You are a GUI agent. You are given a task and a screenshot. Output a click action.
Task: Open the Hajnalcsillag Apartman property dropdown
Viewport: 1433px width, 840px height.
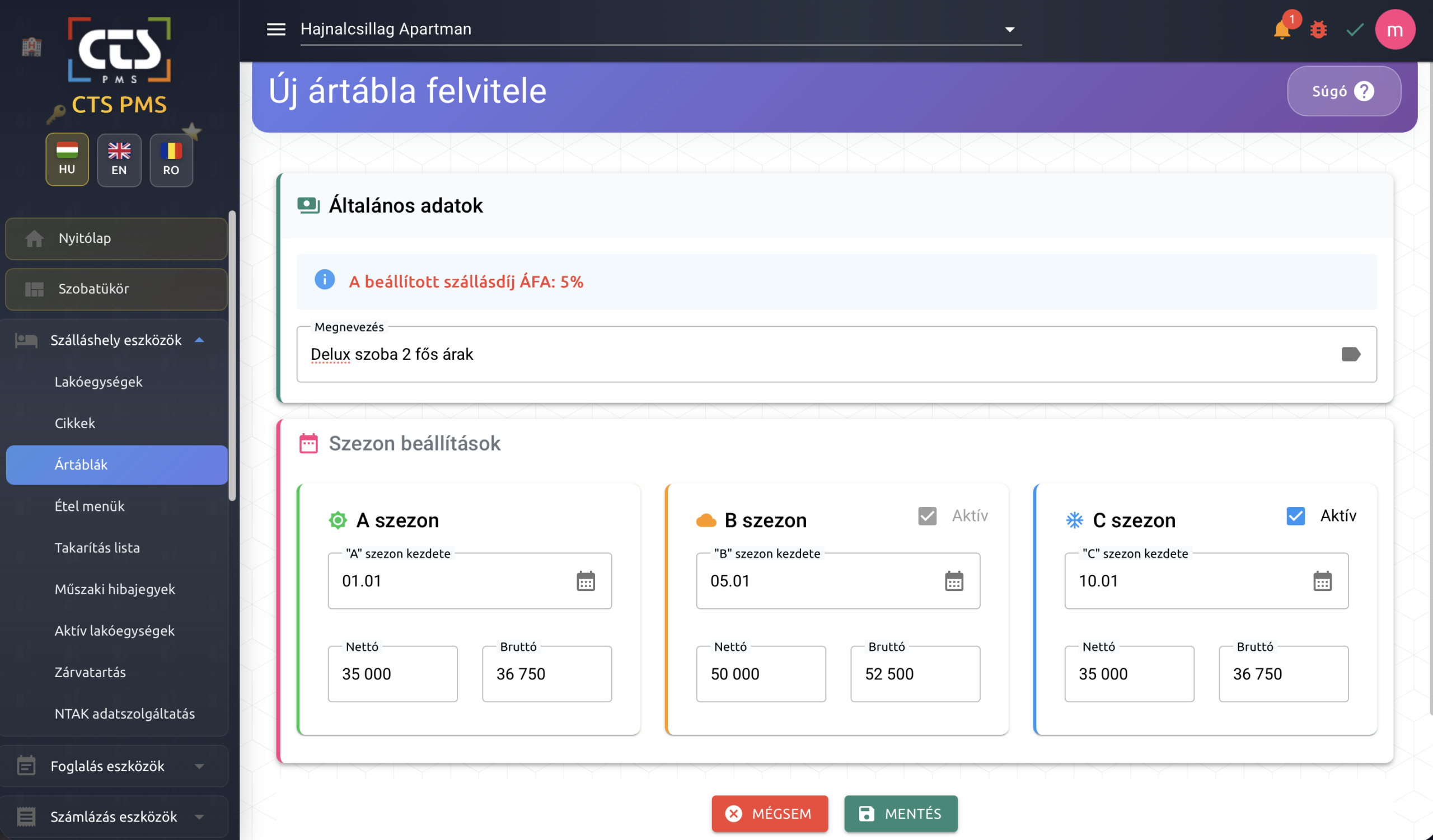point(659,29)
